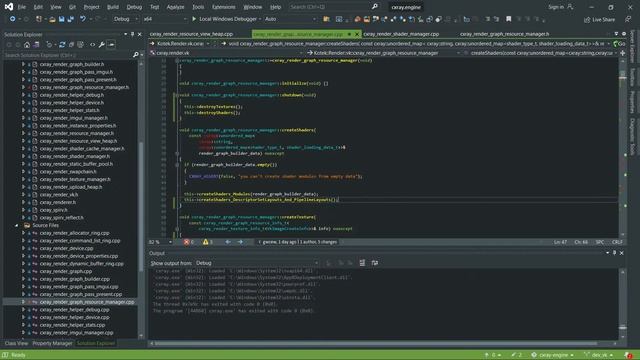Click the Search Solution Explorer input field
Screen dimensions: 640x360
coord(68,55)
